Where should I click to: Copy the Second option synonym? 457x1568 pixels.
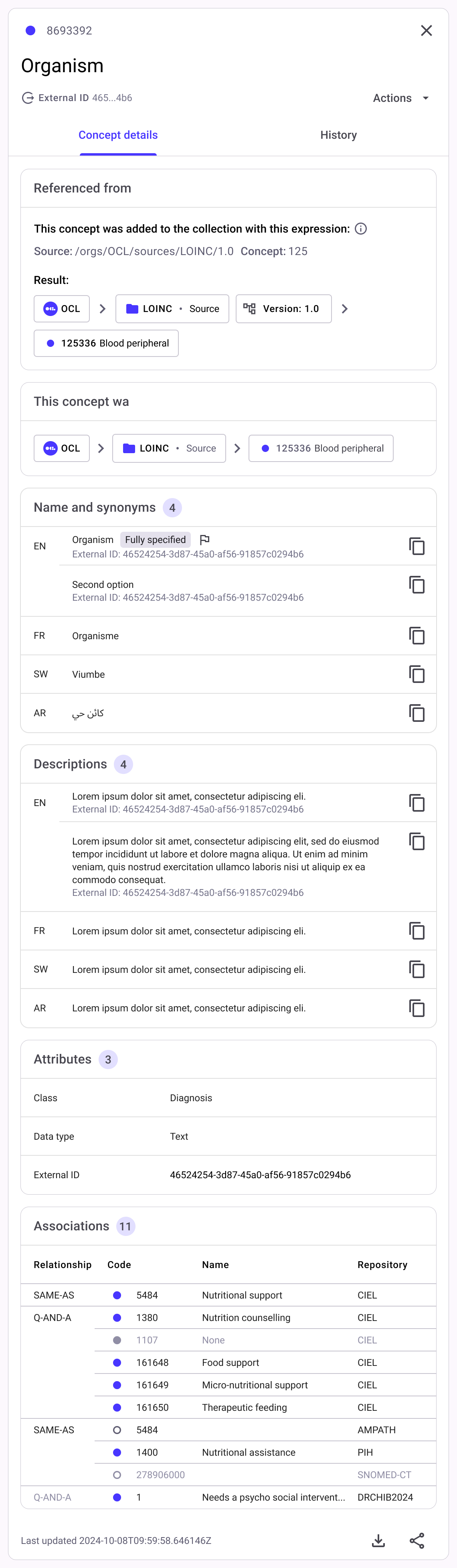[x=417, y=585]
